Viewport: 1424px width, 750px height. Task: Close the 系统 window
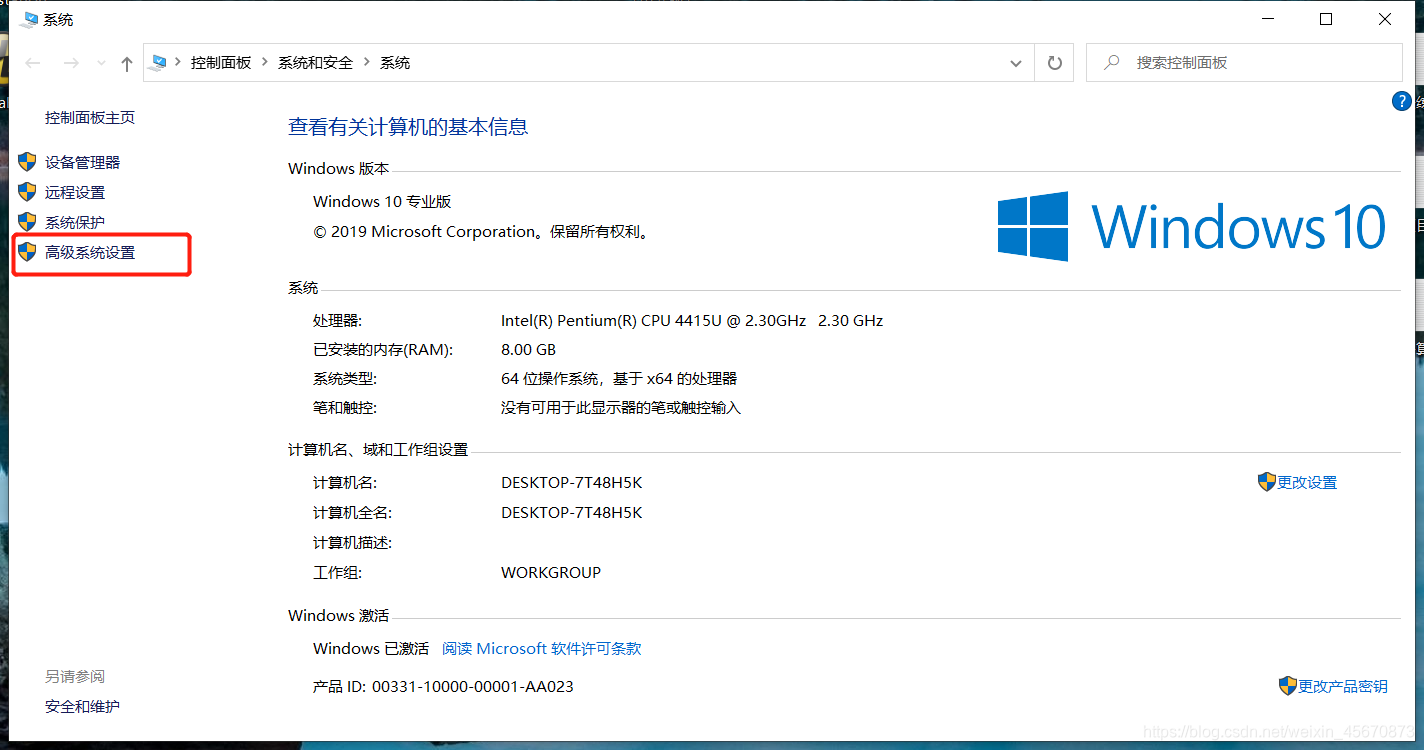tap(1385, 19)
